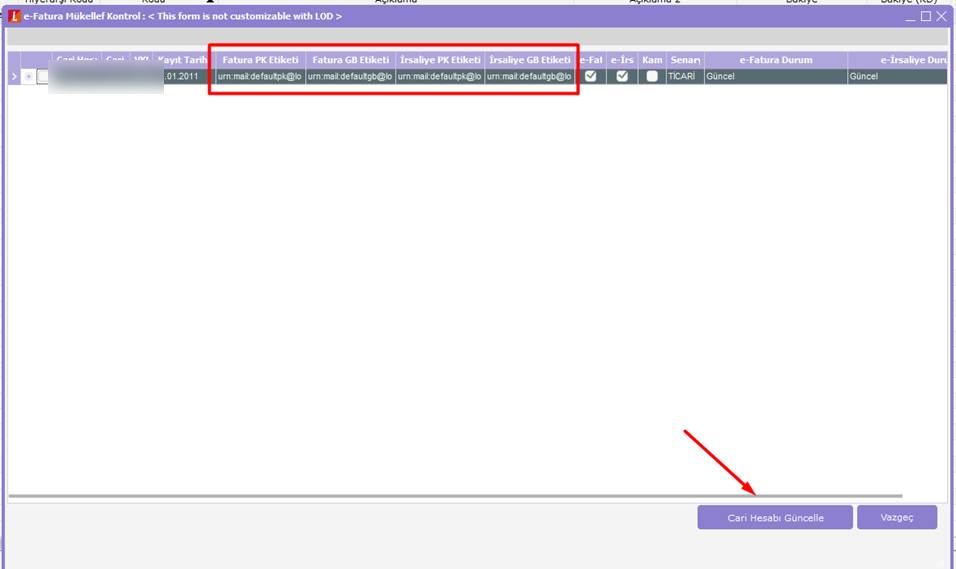The width and height of the screenshot is (956, 569).
Task: Click the Kayıt Tarihi column header
Action: (x=183, y=60)
